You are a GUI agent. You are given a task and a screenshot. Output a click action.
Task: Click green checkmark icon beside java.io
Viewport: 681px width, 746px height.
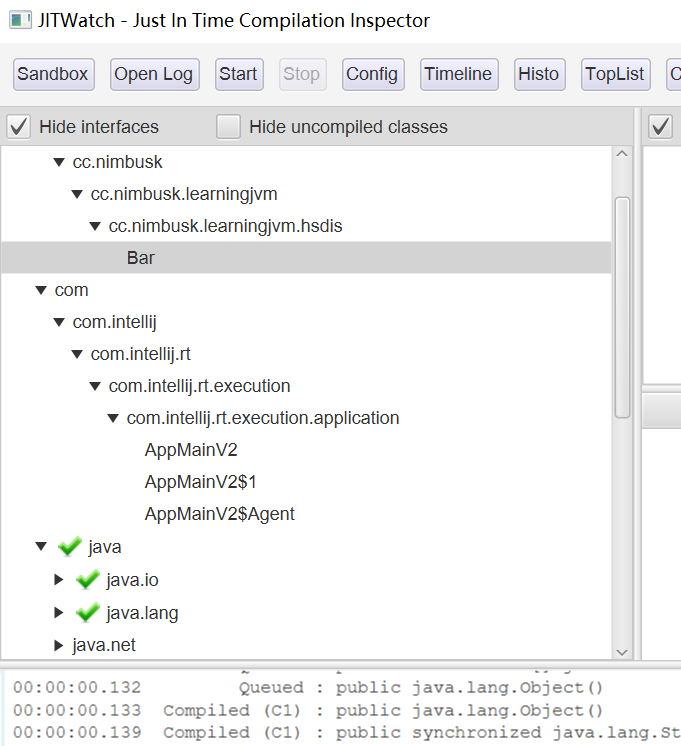pyautogui.click(x=88, y=580)
